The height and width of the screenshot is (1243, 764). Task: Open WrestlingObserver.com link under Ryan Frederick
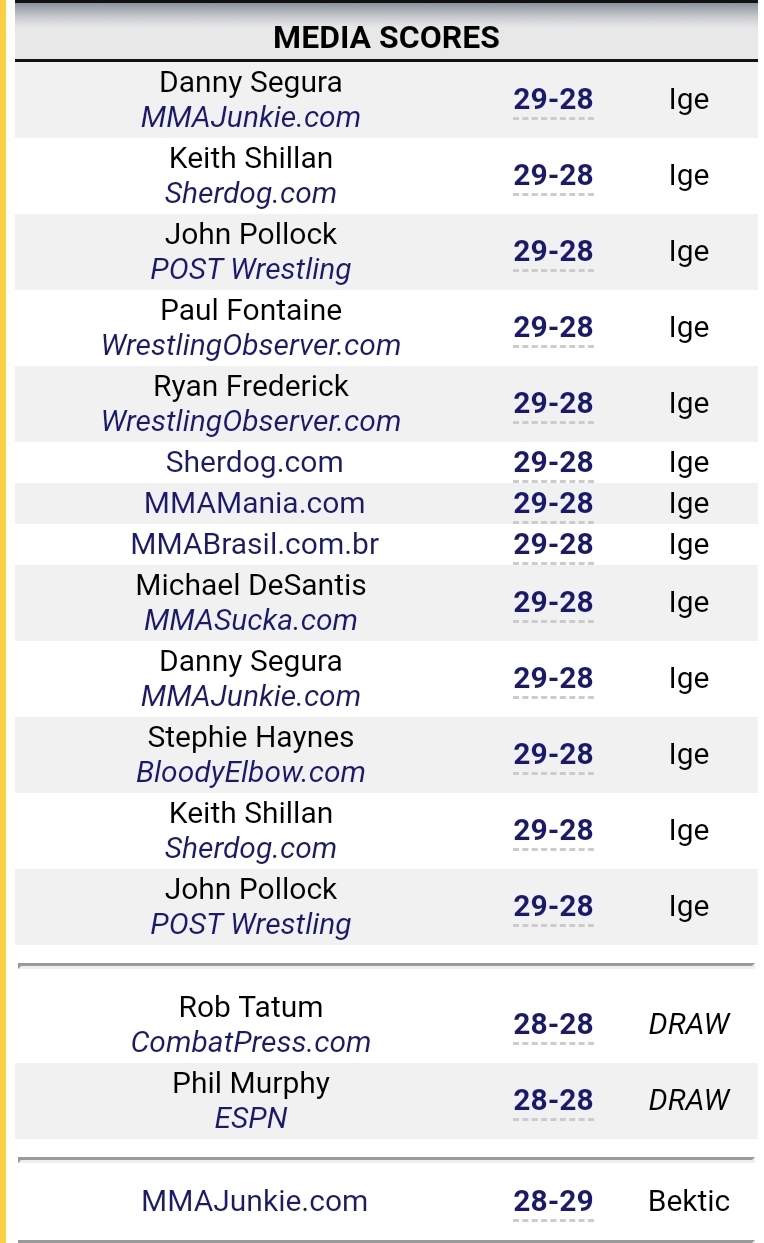[x=251, y=421]
